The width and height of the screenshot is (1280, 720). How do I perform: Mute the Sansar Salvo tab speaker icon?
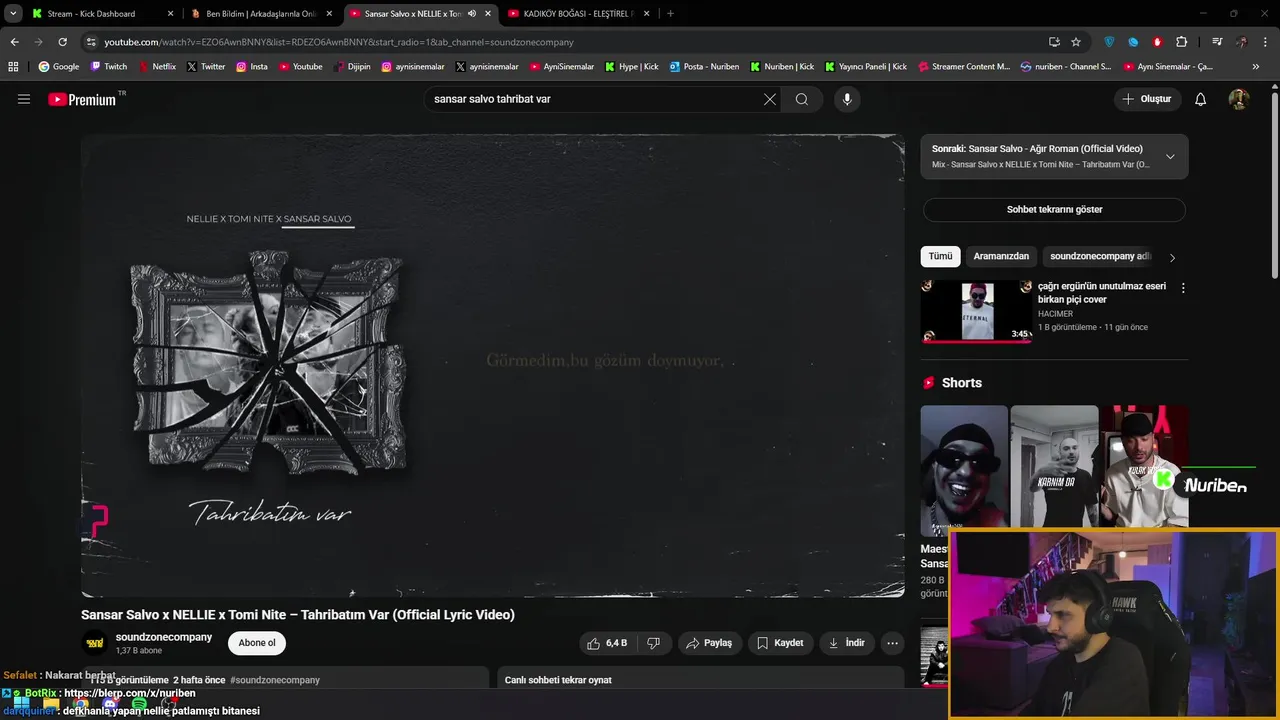tap(472, 14)
